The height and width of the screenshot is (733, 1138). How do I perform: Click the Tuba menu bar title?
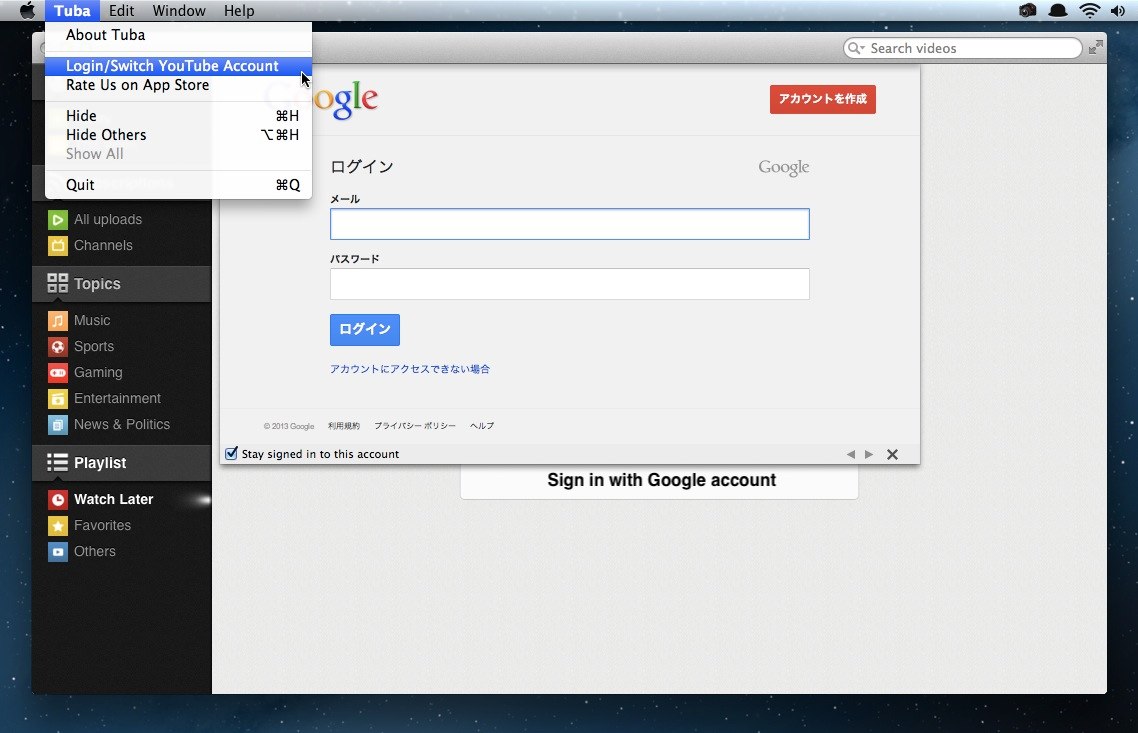[x=73, y=10]
